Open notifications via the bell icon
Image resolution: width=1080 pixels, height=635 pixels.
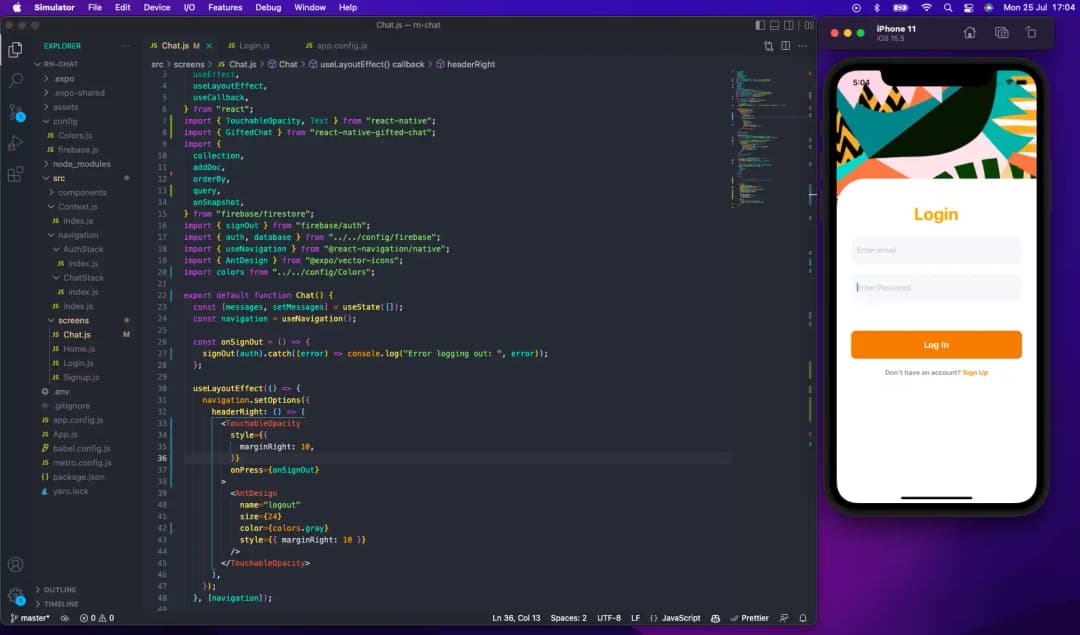click(802, 618)
